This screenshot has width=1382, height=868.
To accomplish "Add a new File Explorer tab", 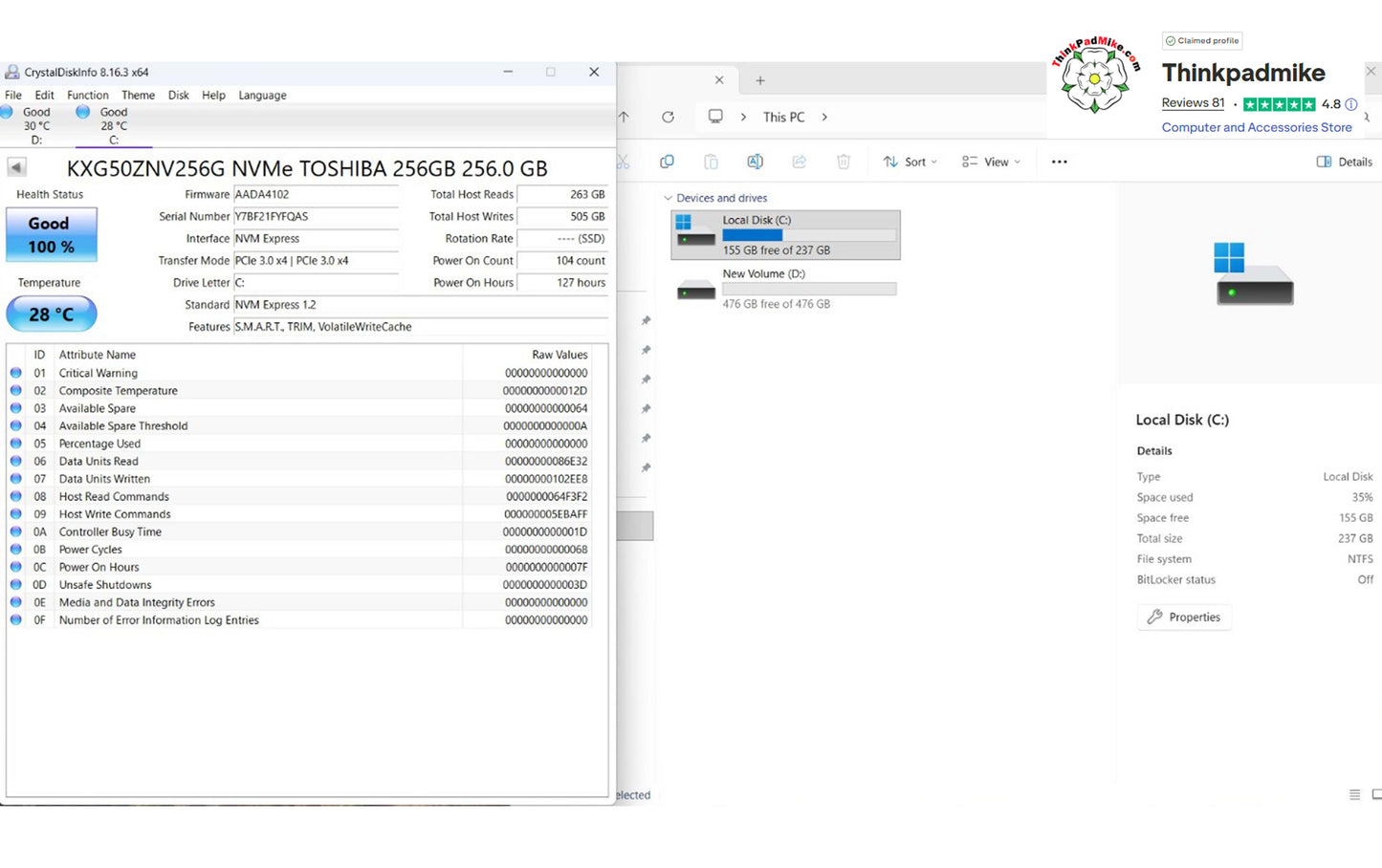I will point(760,80).
